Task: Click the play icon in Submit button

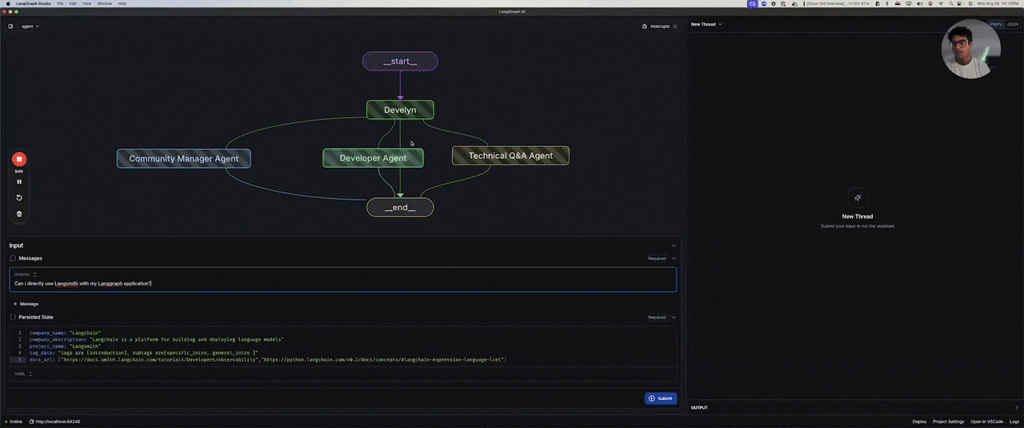Action: (x=652, y=398)
